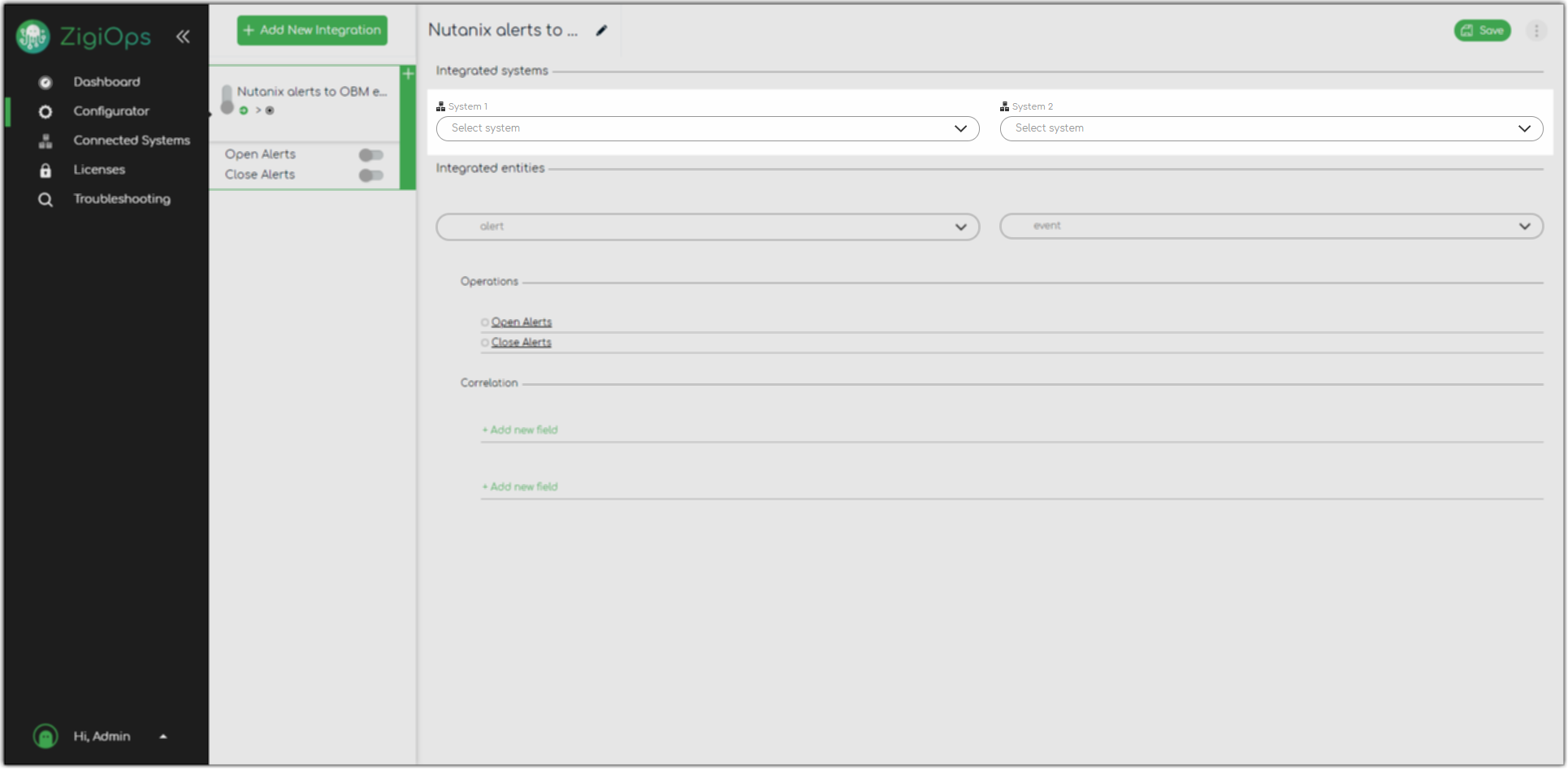Open the Licenses menu item
1568x769 pixels.
pyautogui.click(x=99, y=170)
